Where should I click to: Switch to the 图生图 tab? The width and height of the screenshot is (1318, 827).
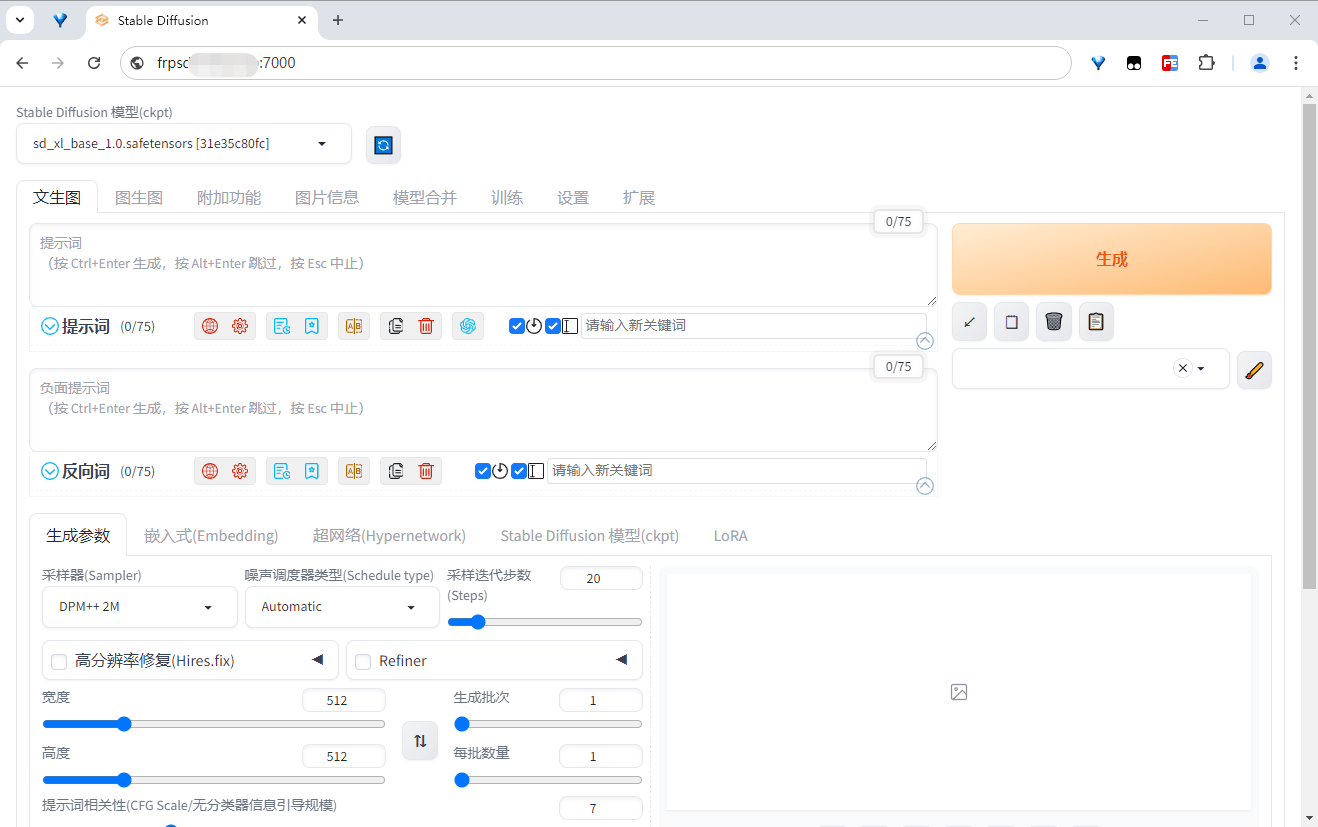pyautogui.click(x=139, y=198)
